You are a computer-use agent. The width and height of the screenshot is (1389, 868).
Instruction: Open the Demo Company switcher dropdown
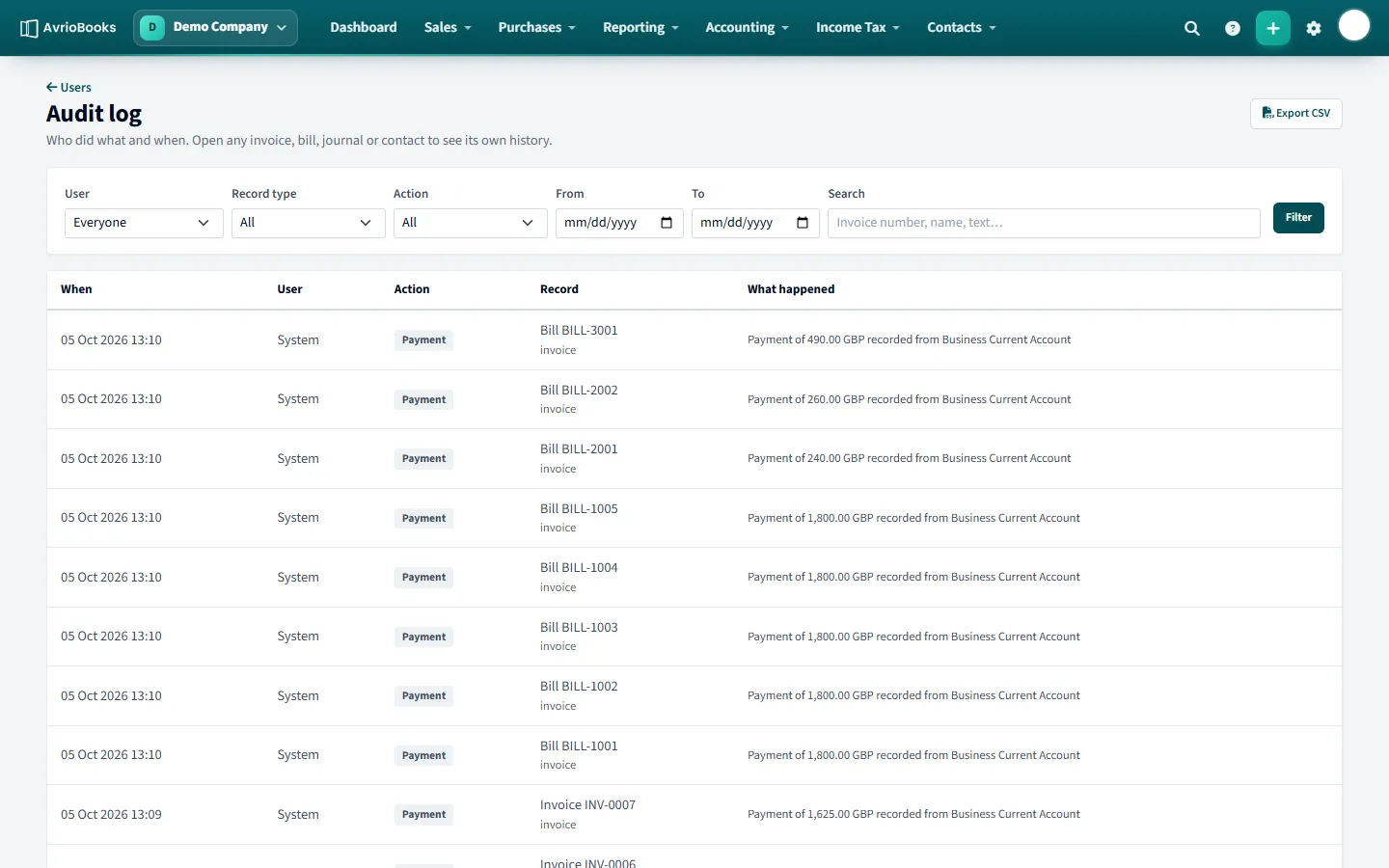pyautogui.click(x=215, y=27)
